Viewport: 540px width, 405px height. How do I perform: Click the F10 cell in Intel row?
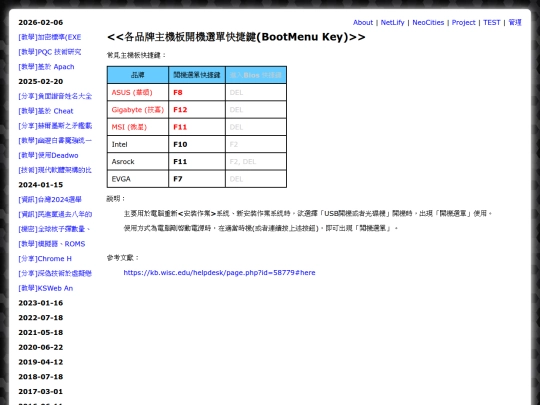coord(197,144)
